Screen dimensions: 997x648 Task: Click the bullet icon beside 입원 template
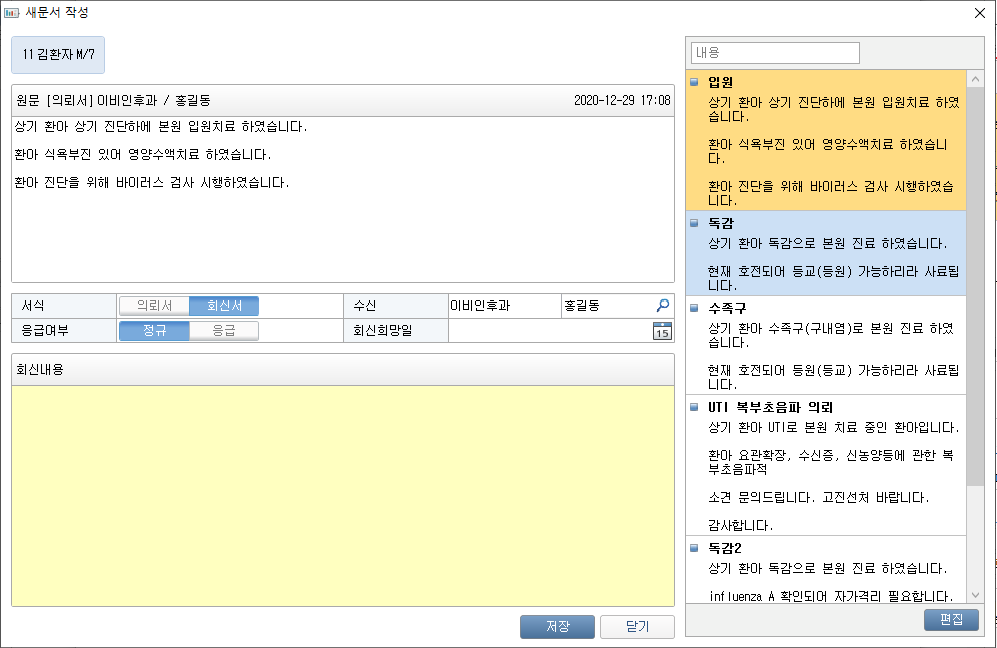pos(695,83)
